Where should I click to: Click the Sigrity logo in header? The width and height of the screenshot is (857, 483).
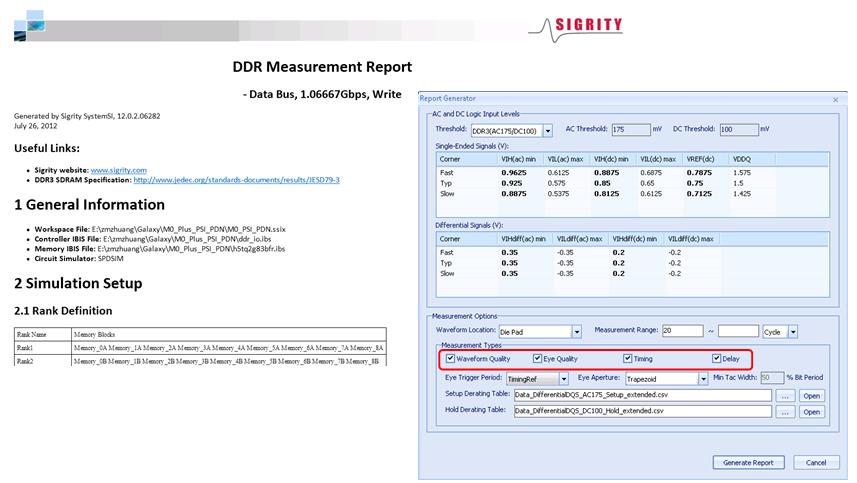click(x=576, y=28)
